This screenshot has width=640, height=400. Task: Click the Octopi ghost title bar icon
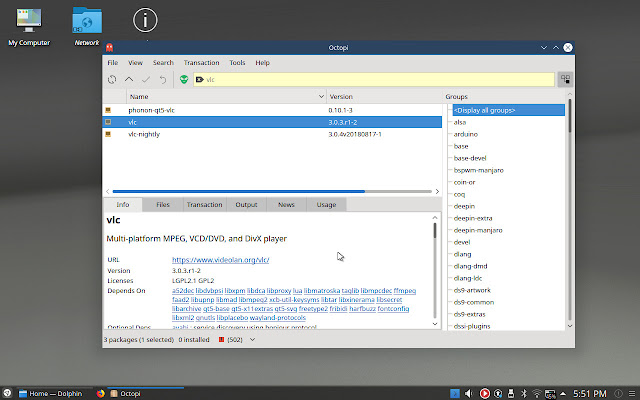click(x=109, y=47)
